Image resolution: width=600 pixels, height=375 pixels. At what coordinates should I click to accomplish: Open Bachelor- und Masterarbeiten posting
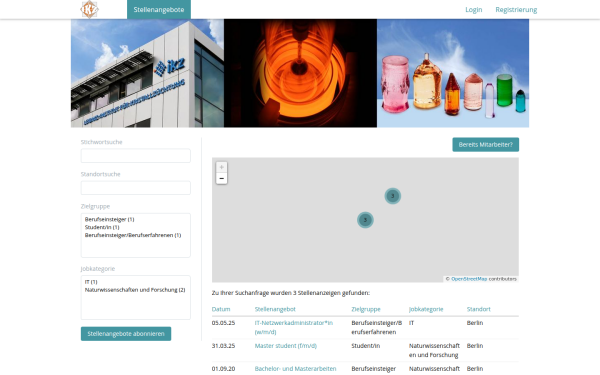point(295,369)
